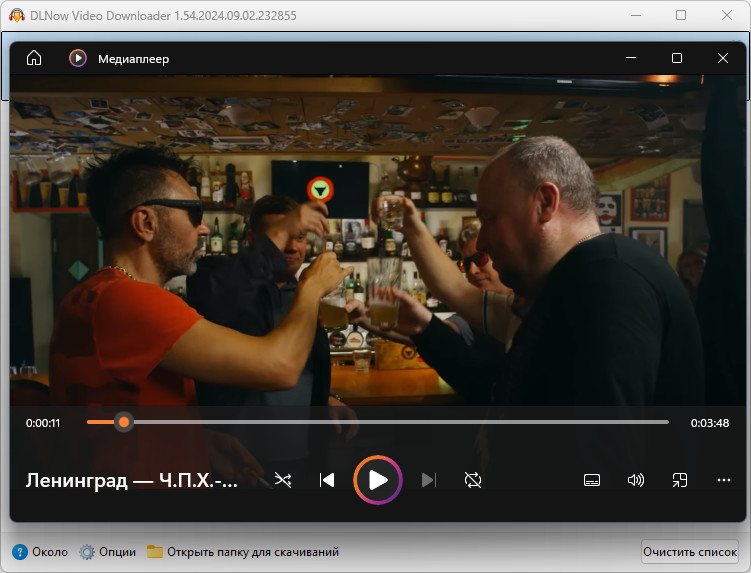Click the elapsed time 0:00:11

(x=43, y=423)
